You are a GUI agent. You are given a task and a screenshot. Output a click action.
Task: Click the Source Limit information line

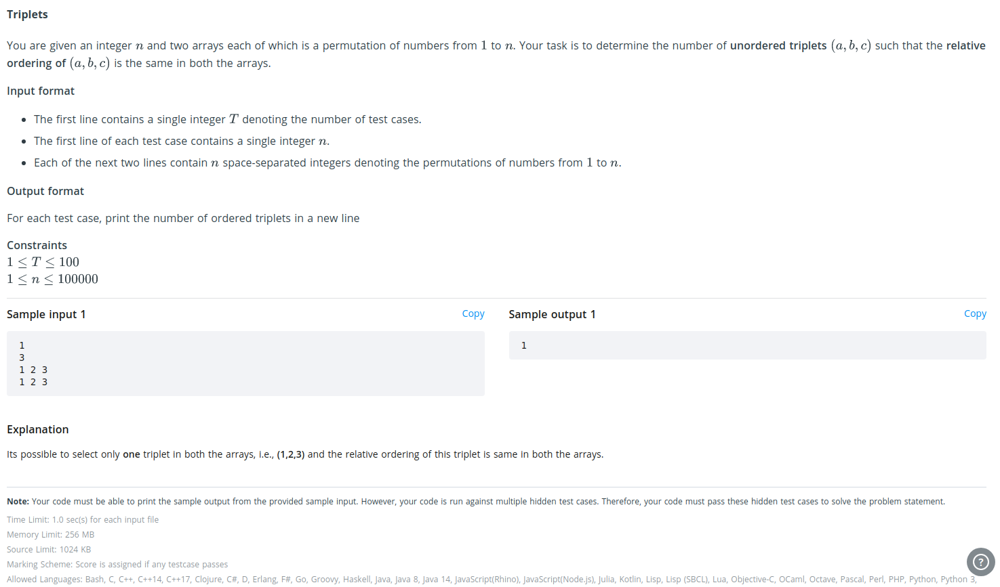(x=49, y=550)
